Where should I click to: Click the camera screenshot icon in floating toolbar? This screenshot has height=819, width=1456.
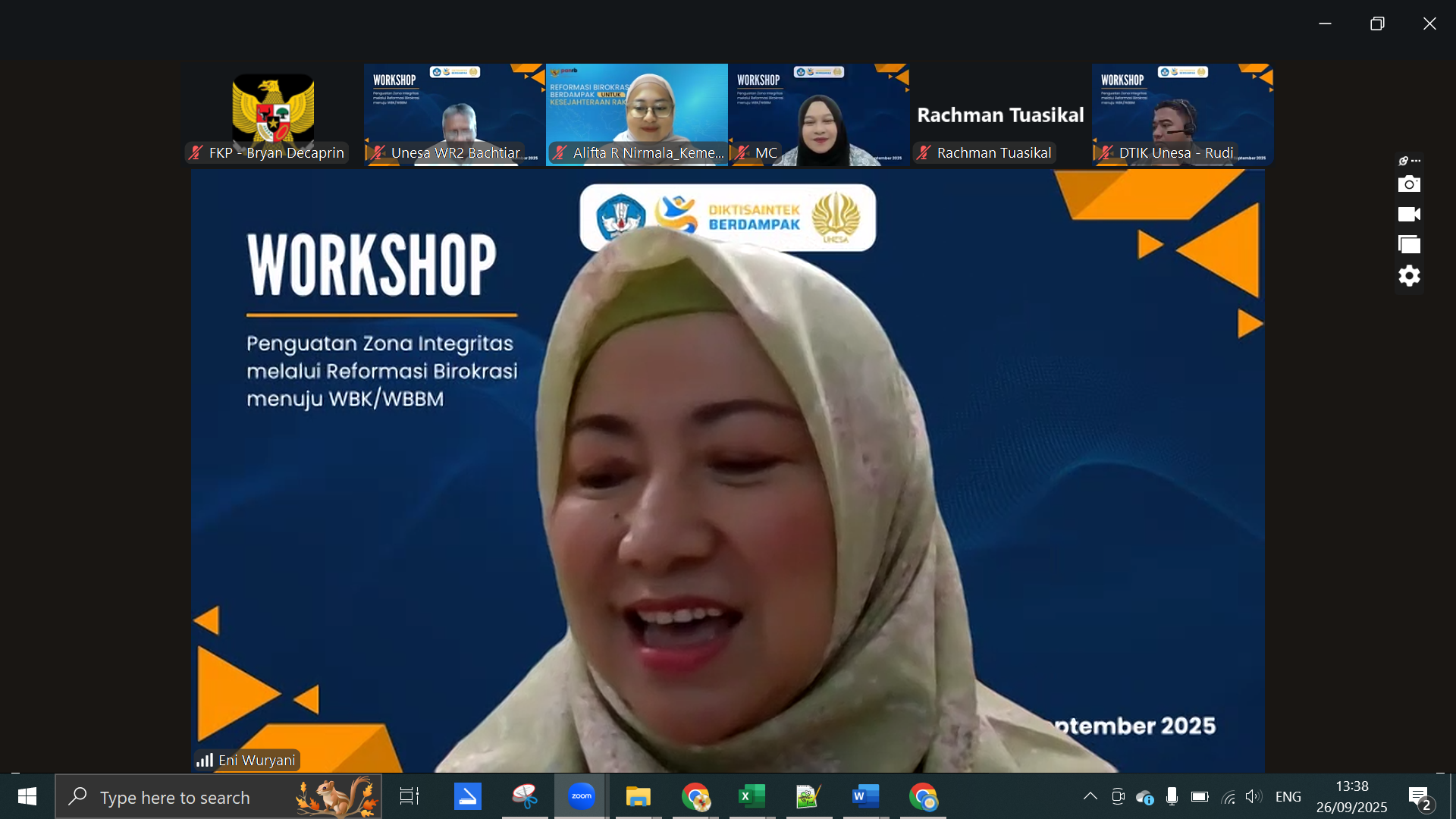click(x=1409, y=184)
